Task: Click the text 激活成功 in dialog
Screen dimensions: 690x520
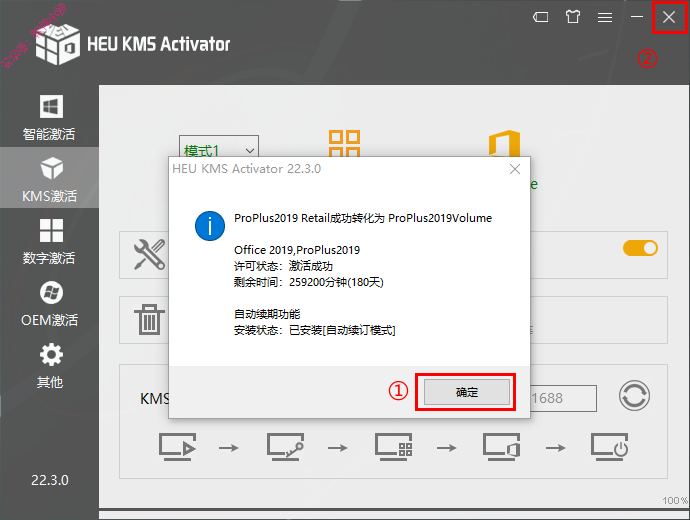Action: pos(311,266)
